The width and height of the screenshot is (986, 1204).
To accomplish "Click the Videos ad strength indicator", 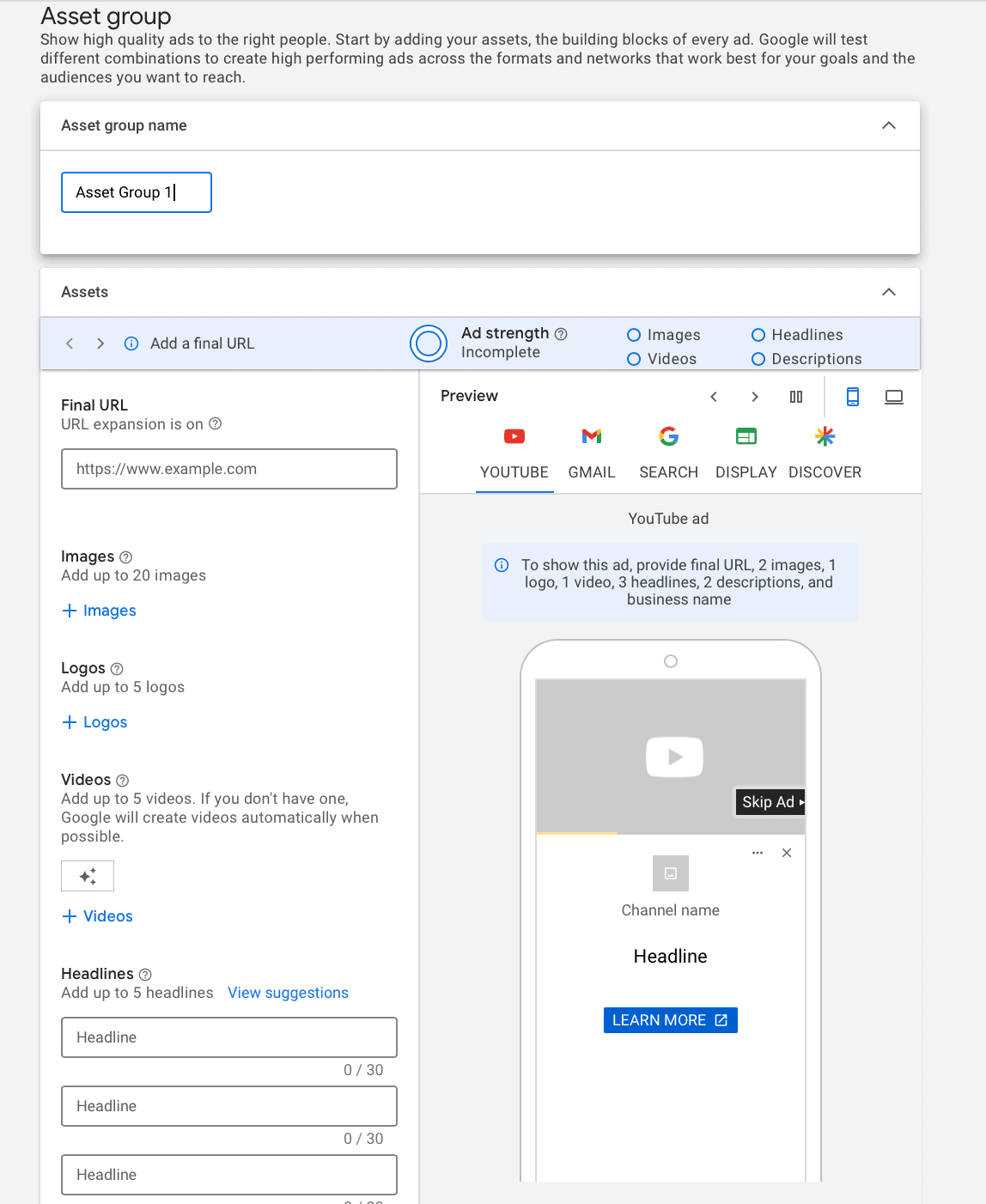I will coord(662,359).
